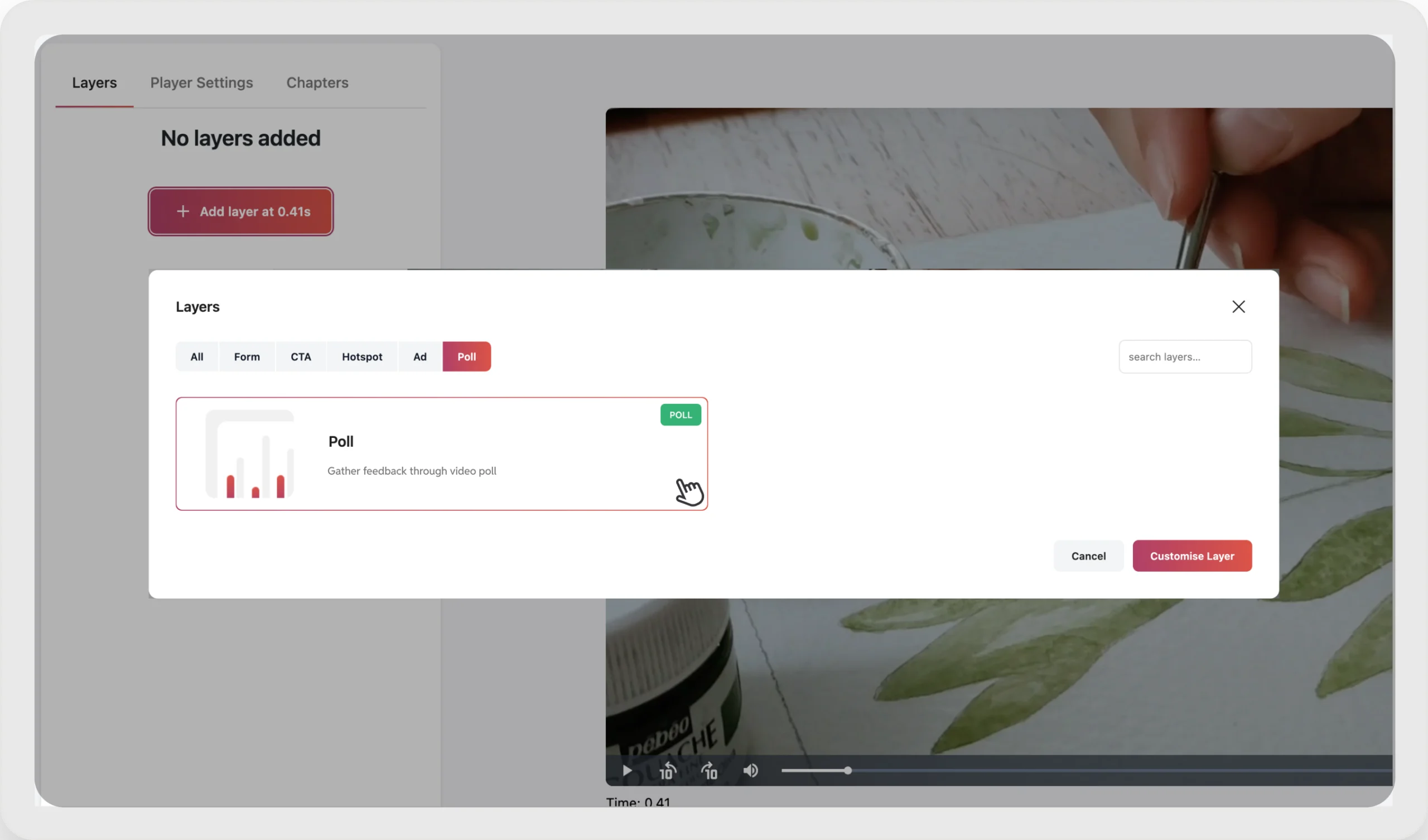The height and width of the screenshot is (840, 1428).
Task: Click the plus icon in Add layer button
Action: click(182, 211)
